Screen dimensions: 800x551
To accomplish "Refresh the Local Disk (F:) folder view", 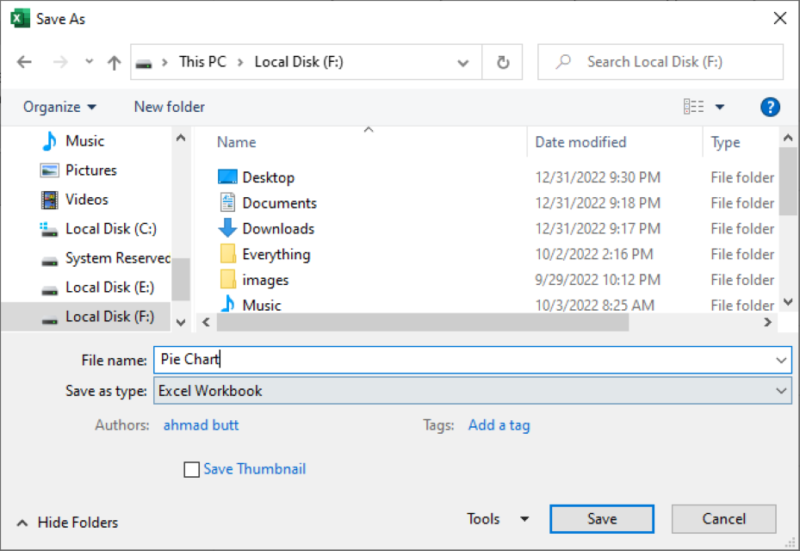I will tap(503, 62).
